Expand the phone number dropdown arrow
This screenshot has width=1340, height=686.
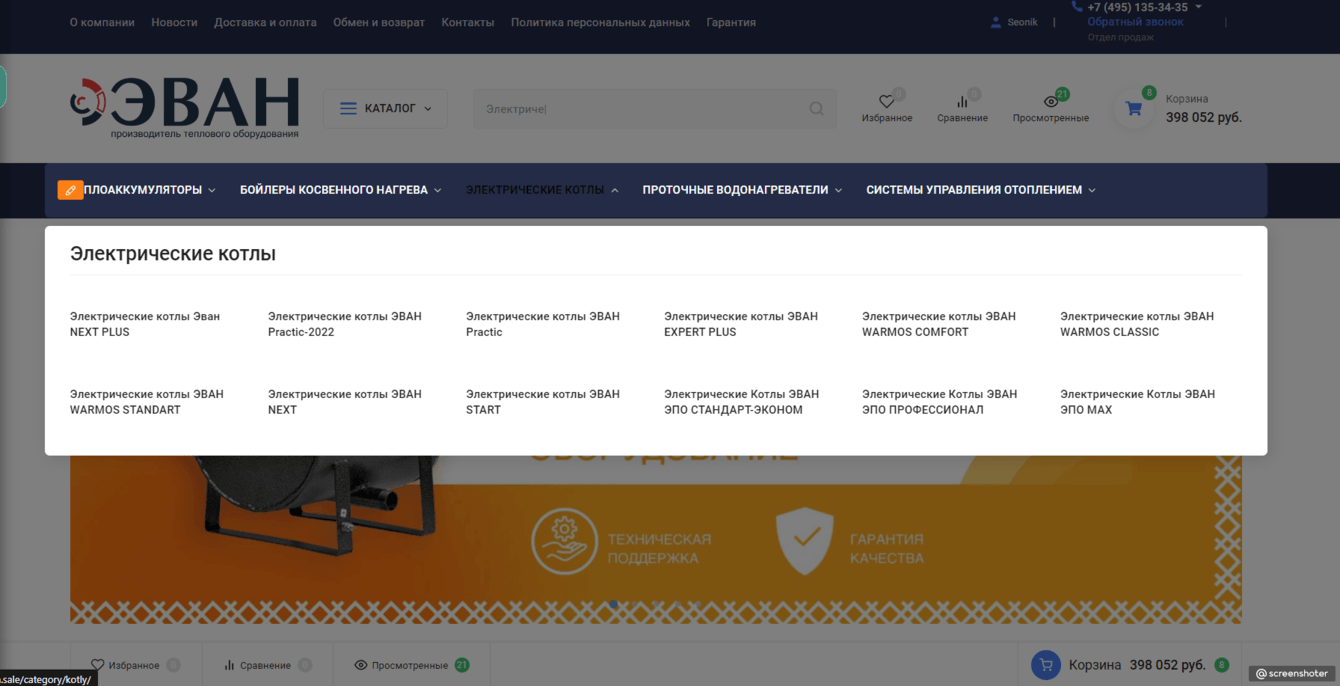coord(1198,7)
